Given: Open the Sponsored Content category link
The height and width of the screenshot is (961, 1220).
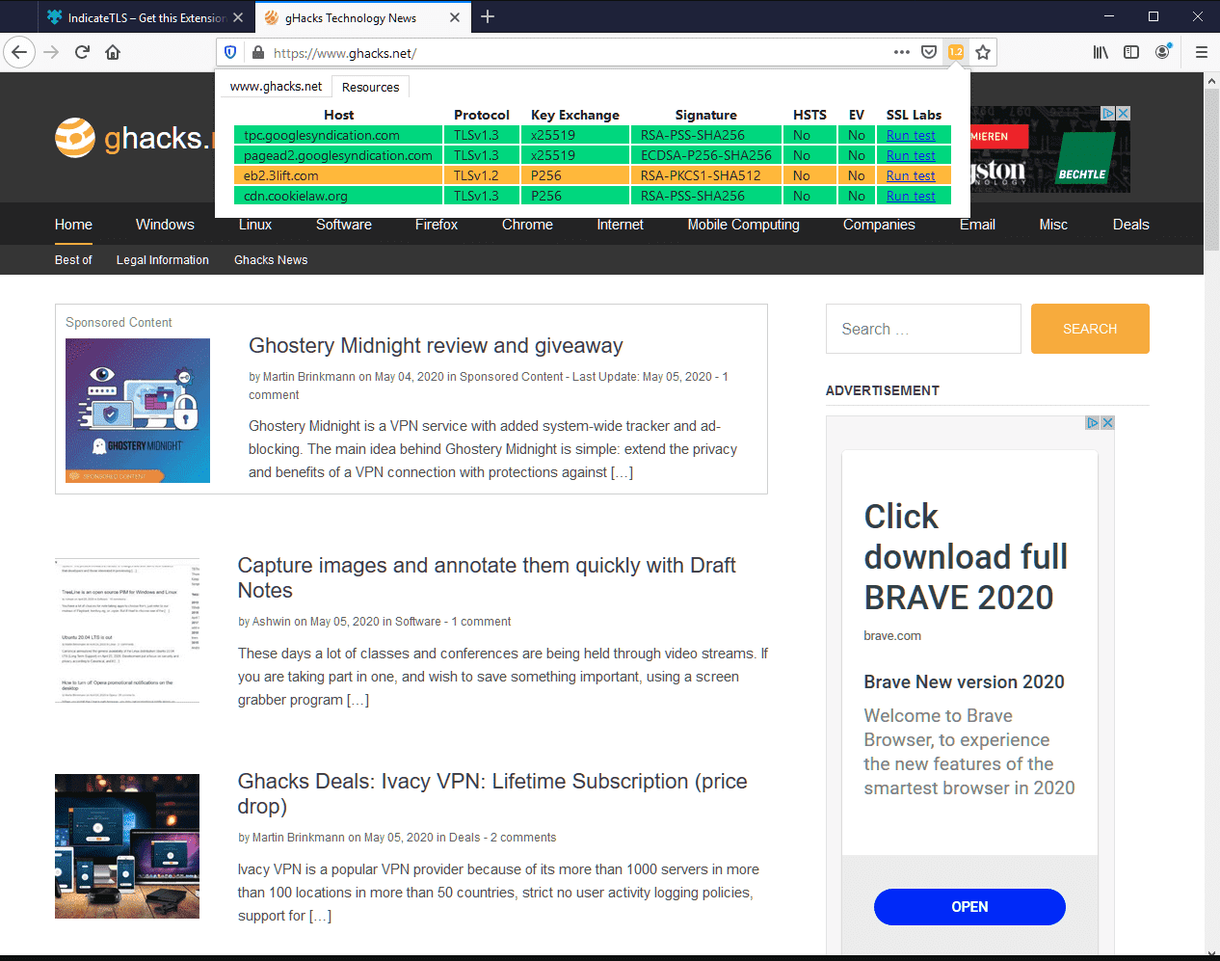Looking at the screenshot, I should 511,377.
